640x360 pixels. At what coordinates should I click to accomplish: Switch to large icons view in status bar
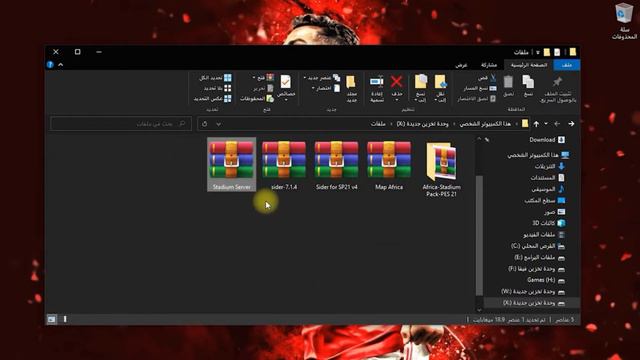[51, 319]
